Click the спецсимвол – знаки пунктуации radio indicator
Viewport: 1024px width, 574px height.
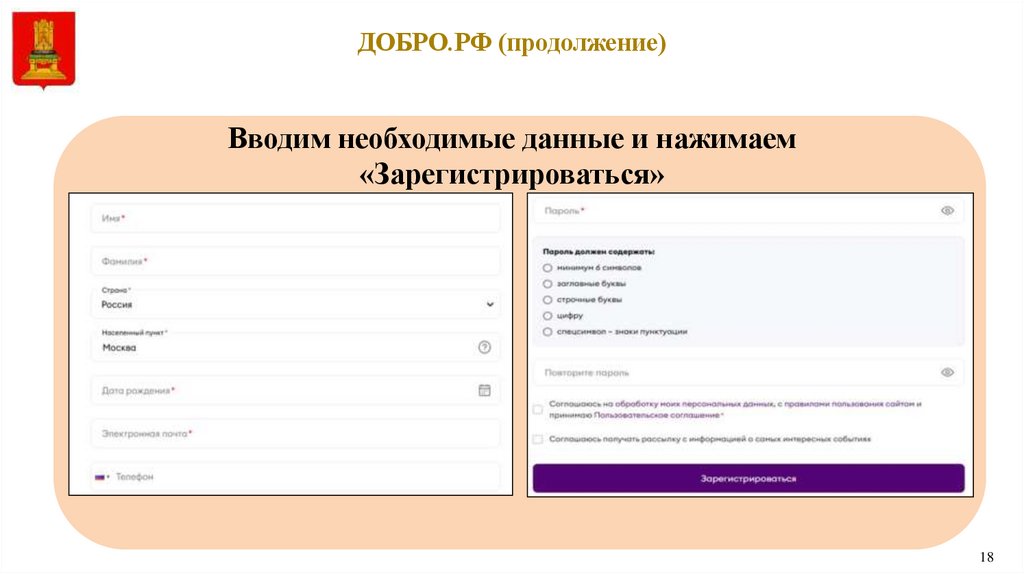547,332
